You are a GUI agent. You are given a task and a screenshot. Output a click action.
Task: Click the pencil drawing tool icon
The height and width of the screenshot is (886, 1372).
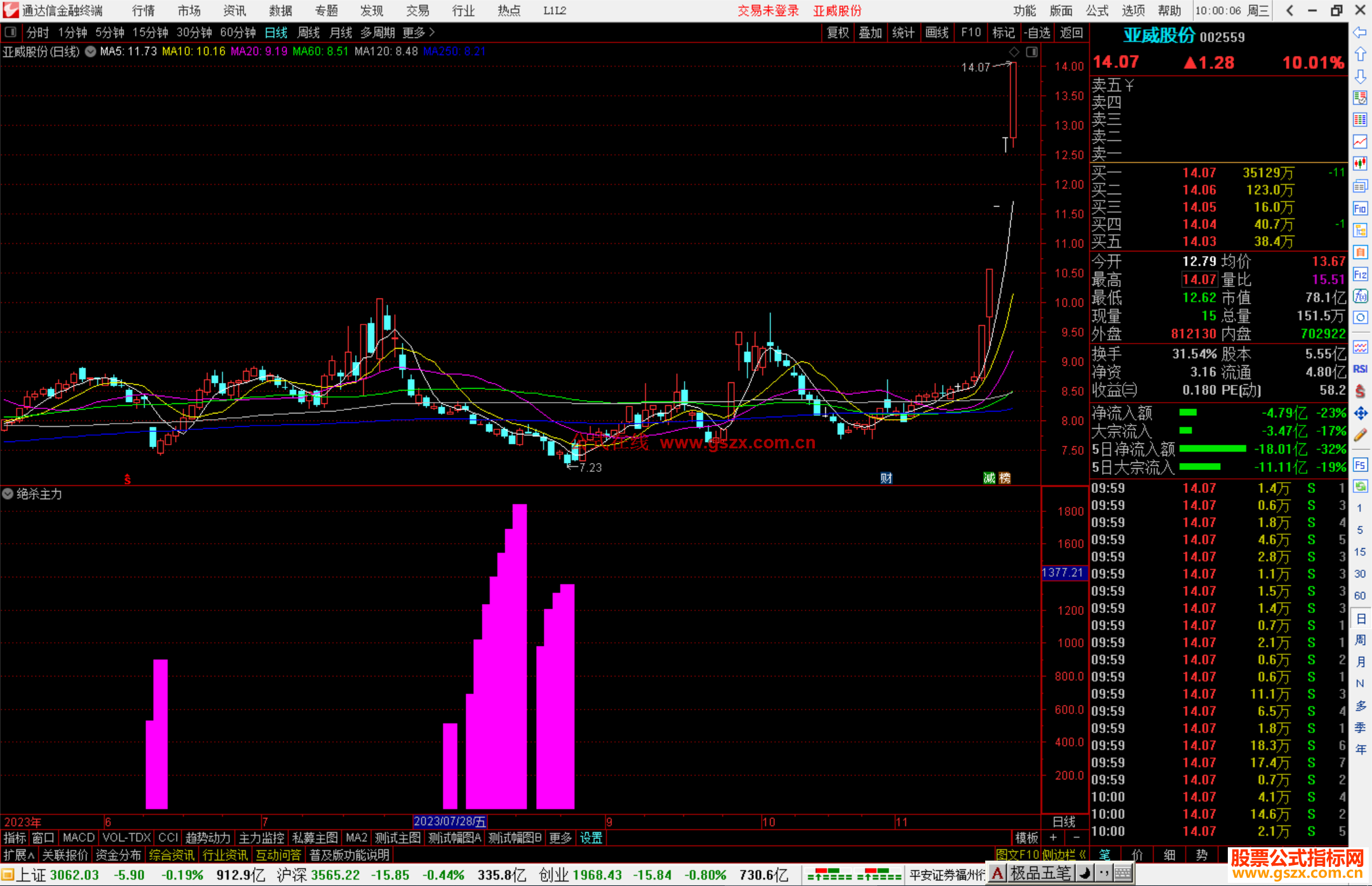[x=1360, y=436]
